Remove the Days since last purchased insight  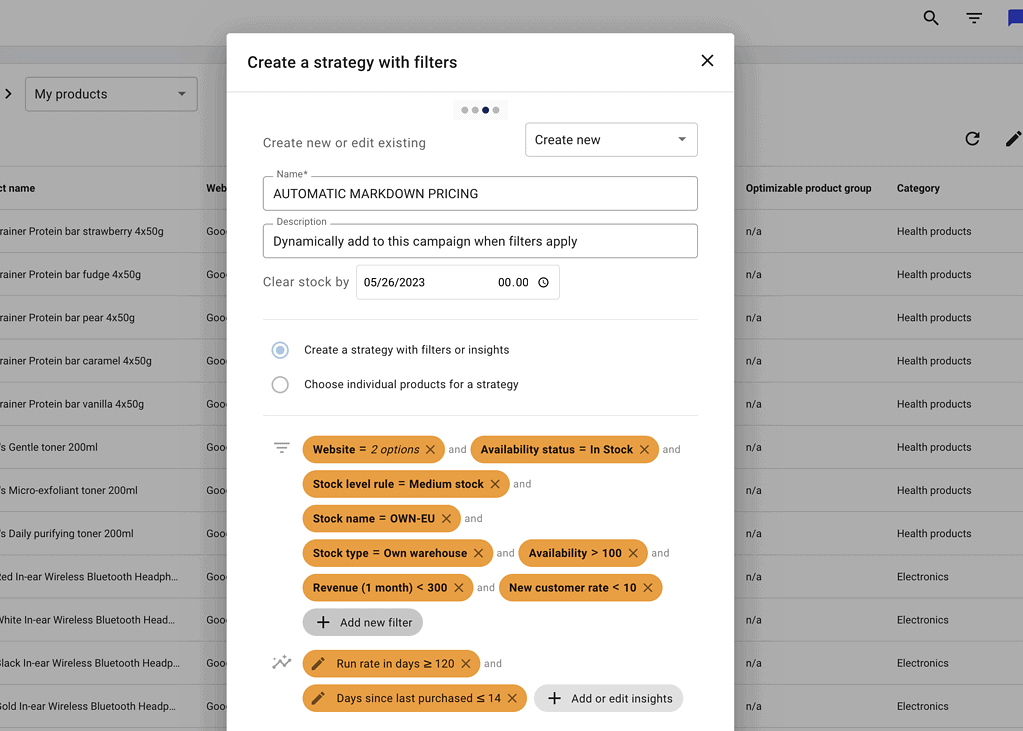pos(512,698)
